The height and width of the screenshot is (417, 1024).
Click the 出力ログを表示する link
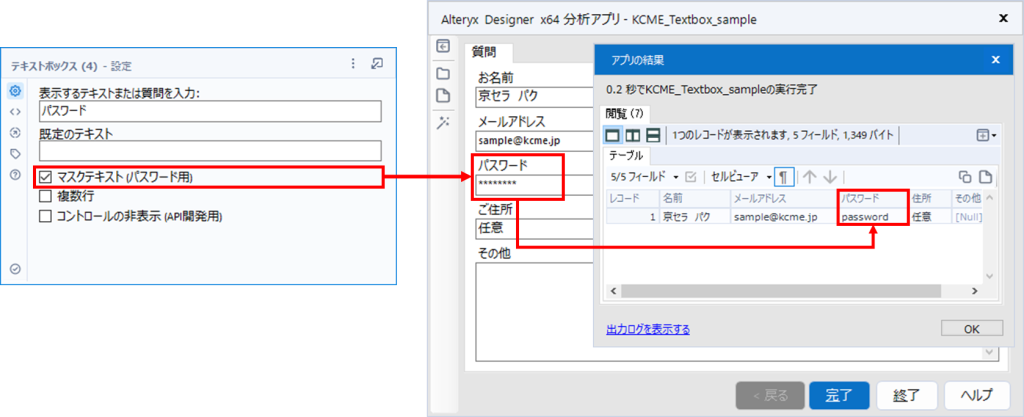click(648, 329)
